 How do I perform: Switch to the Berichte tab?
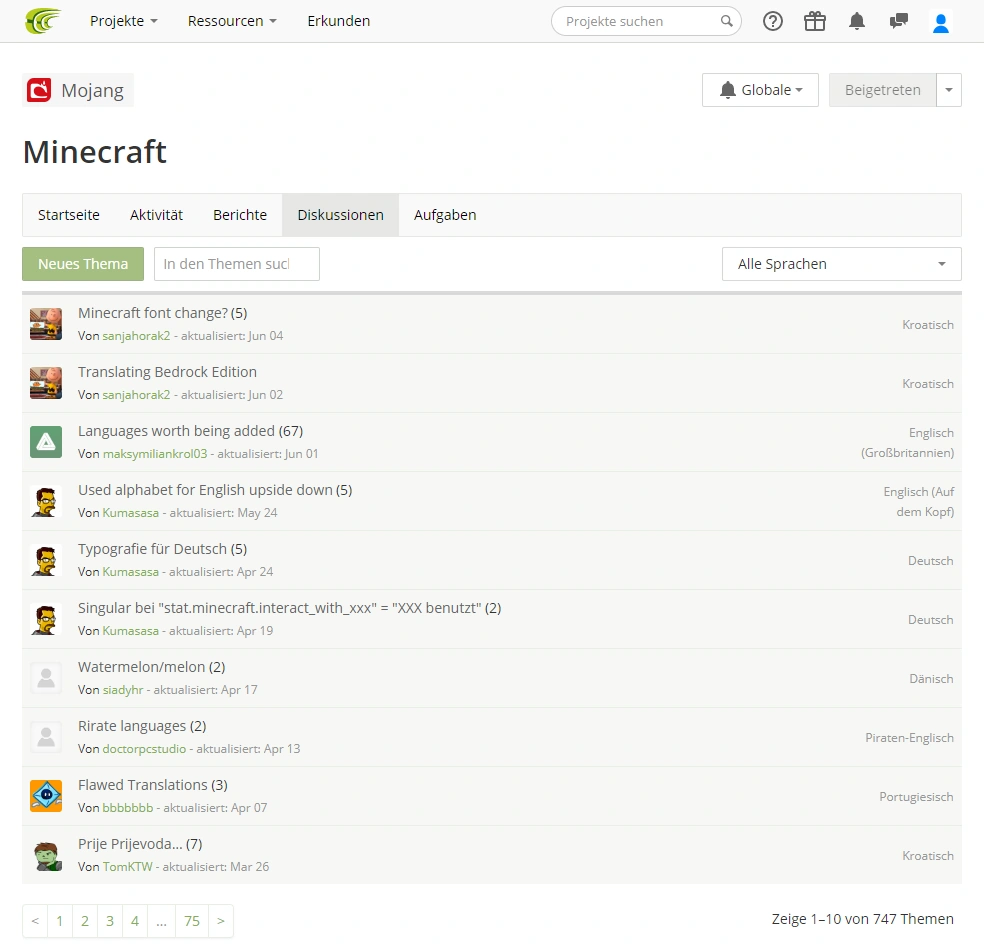[x=240, y=215]
